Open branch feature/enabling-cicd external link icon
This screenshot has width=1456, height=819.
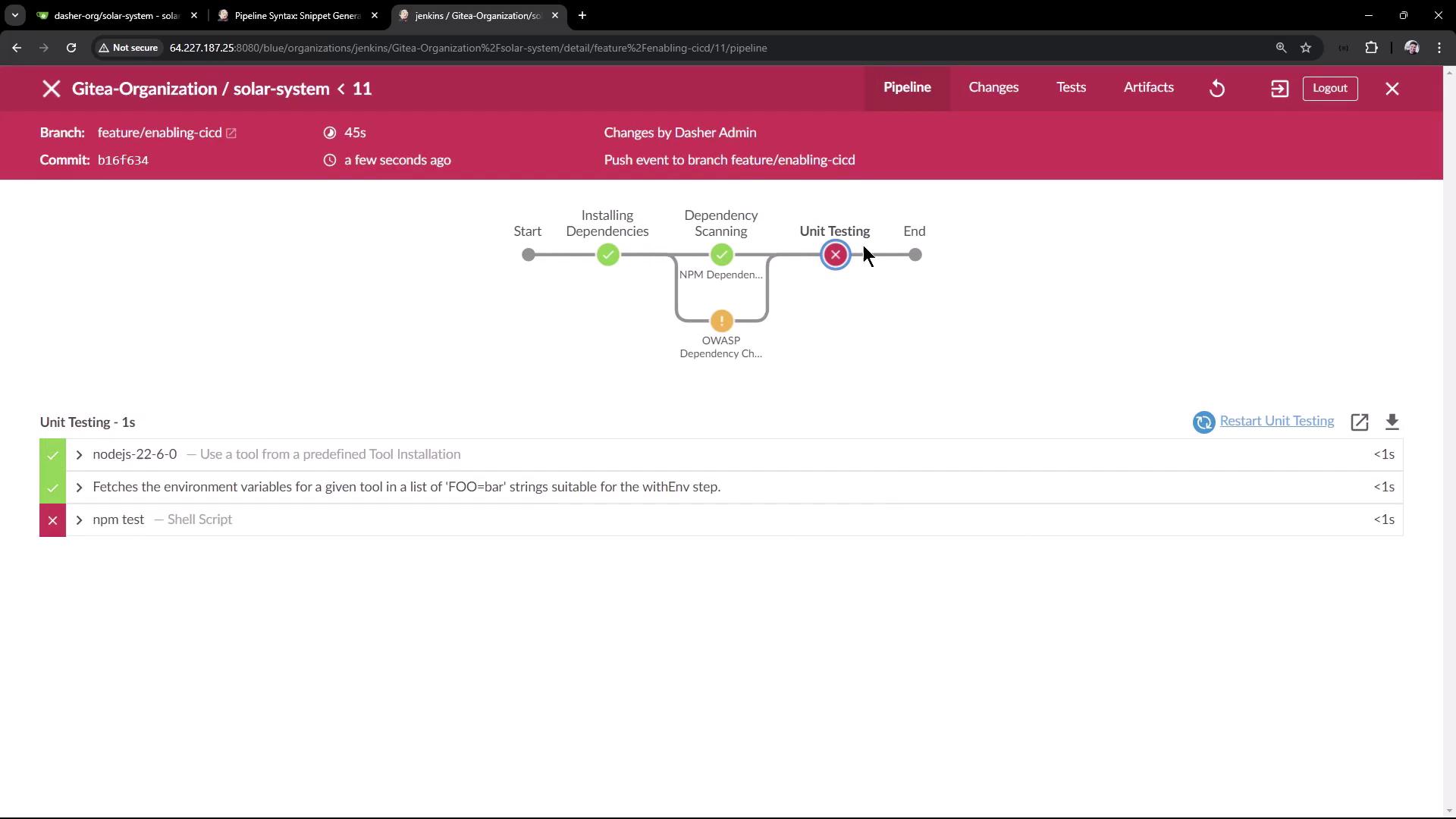tap(231, 133)
